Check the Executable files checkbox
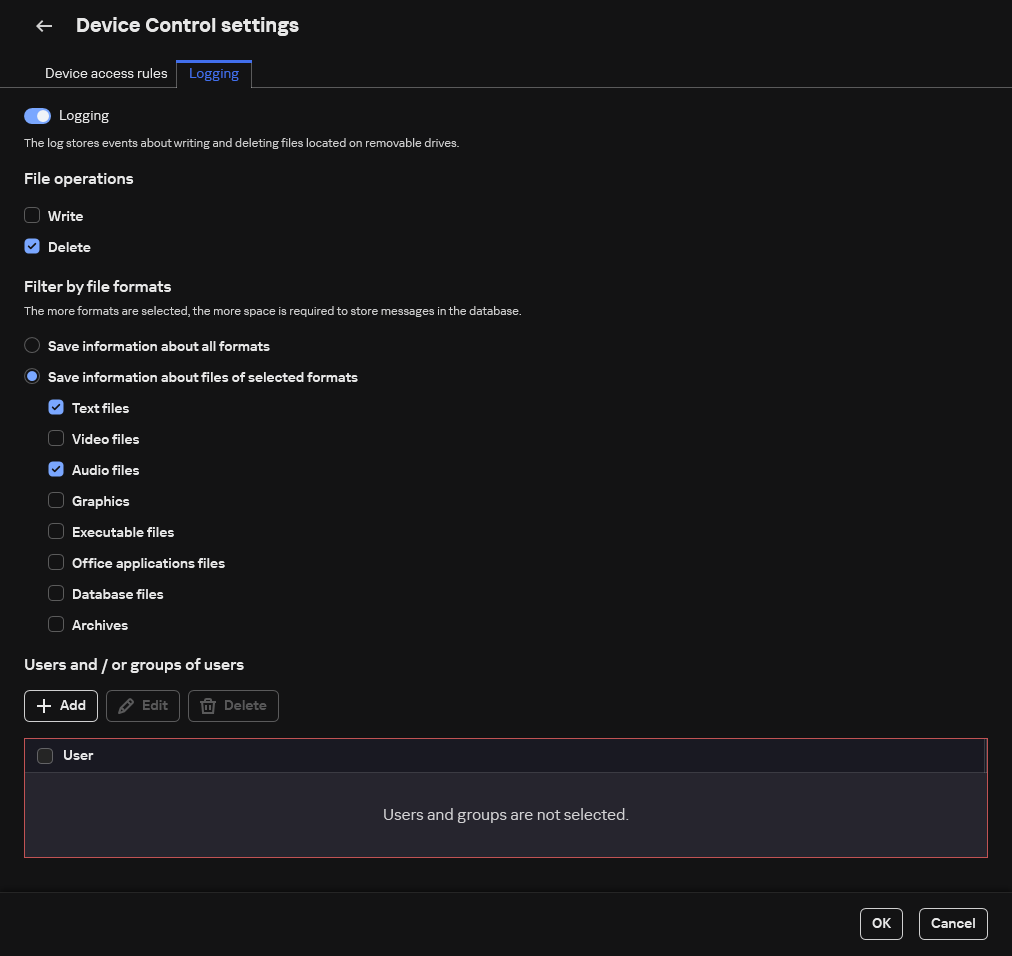The image size is (1012, 956). tap(56, 532)
